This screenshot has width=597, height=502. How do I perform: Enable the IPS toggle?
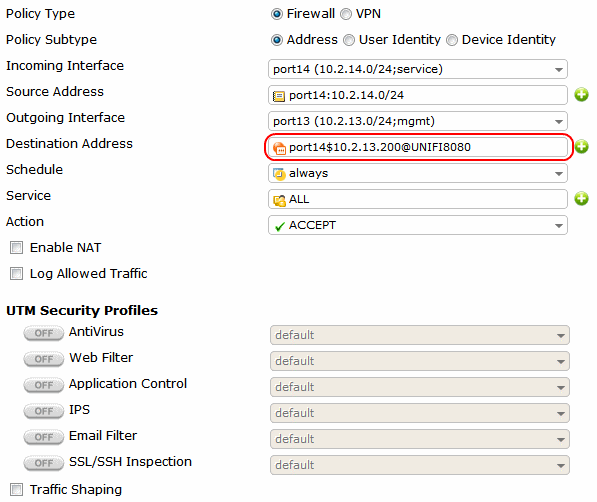coord(43,411)
